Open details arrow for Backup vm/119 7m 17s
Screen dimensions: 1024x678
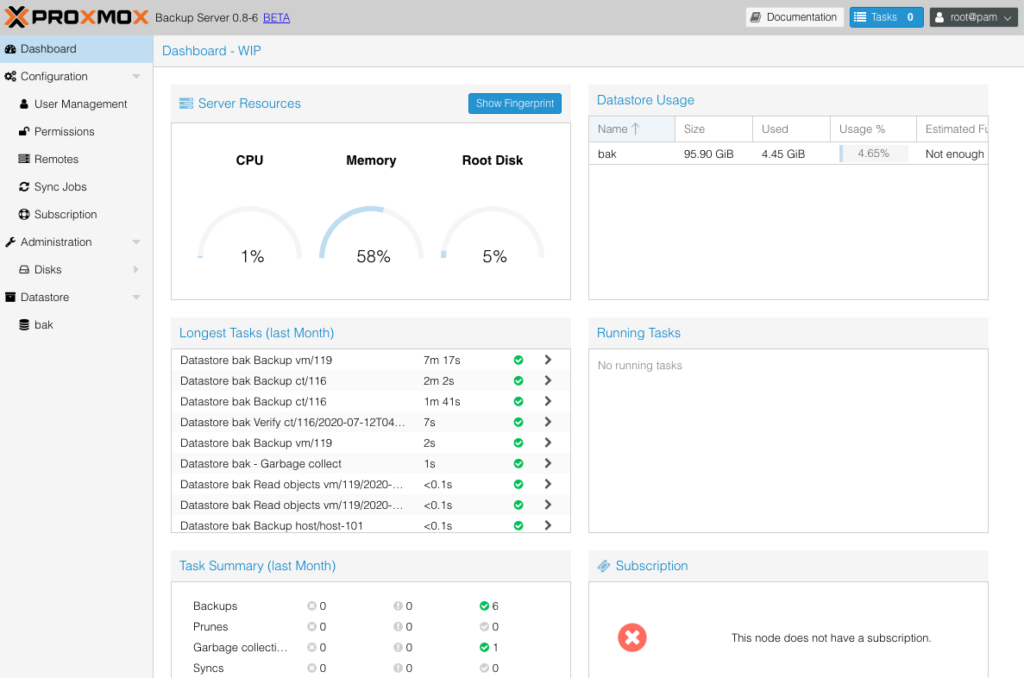coord(548,360)
